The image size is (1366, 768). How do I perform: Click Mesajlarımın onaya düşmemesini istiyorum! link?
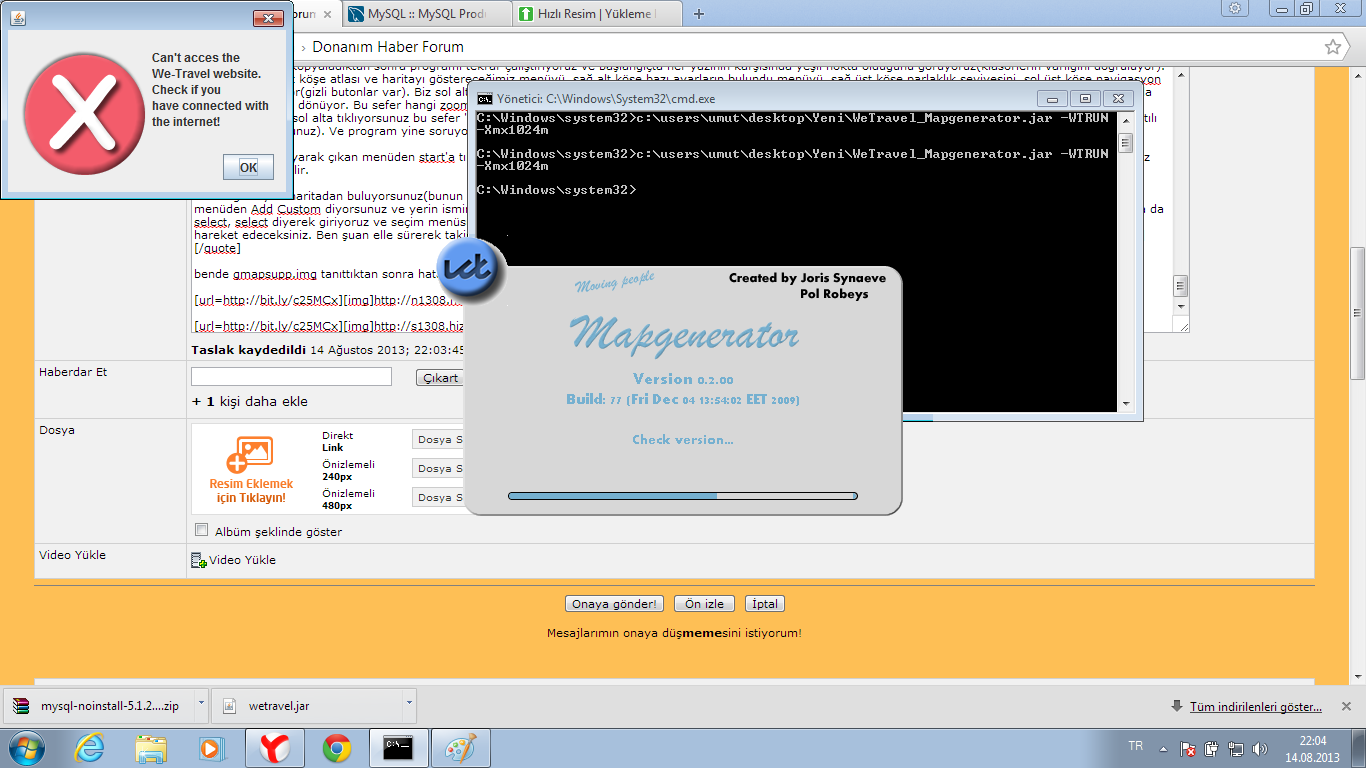tap(674, 633)
